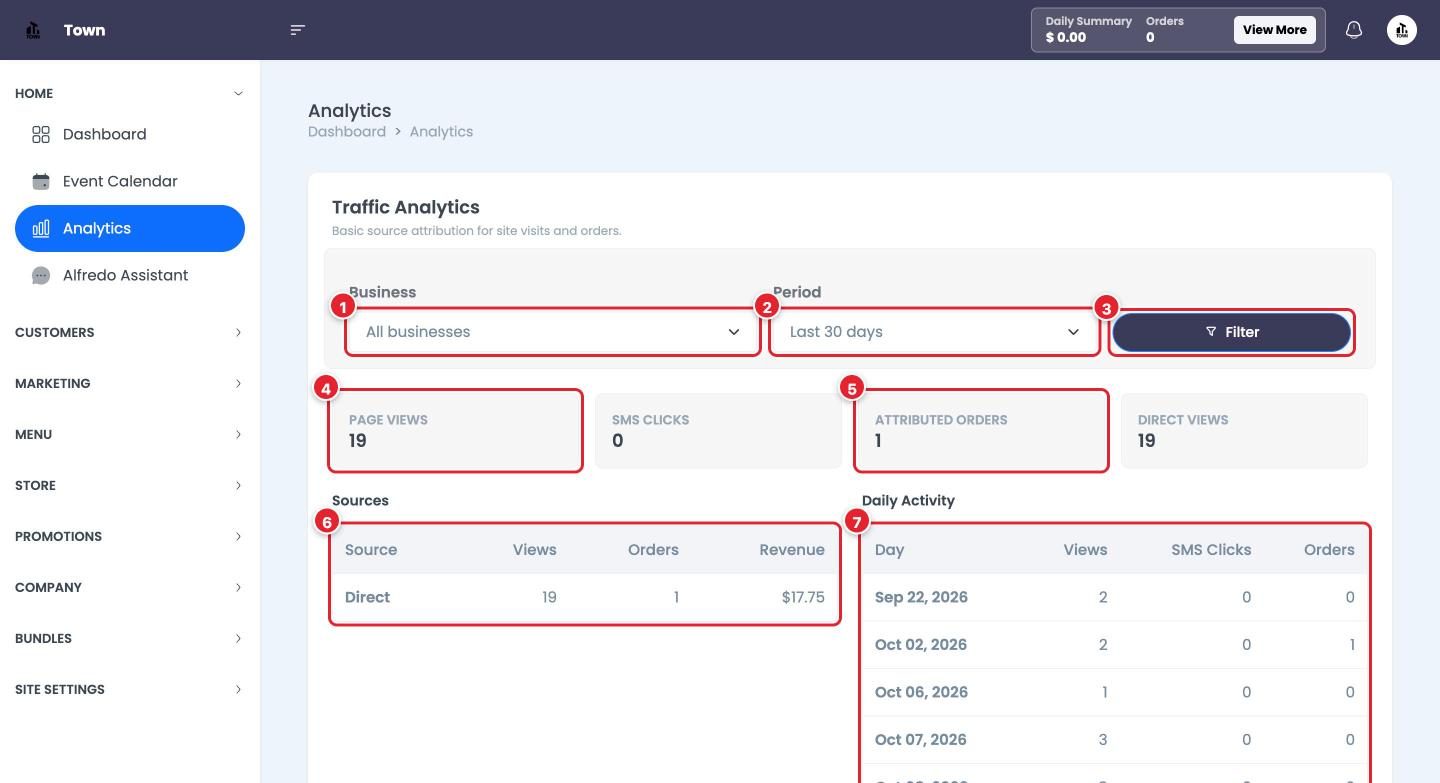The width and height of the screenshot is (1440, 783).
Task: Expand the SITE SETTINGS section
Action: (130, 689)
